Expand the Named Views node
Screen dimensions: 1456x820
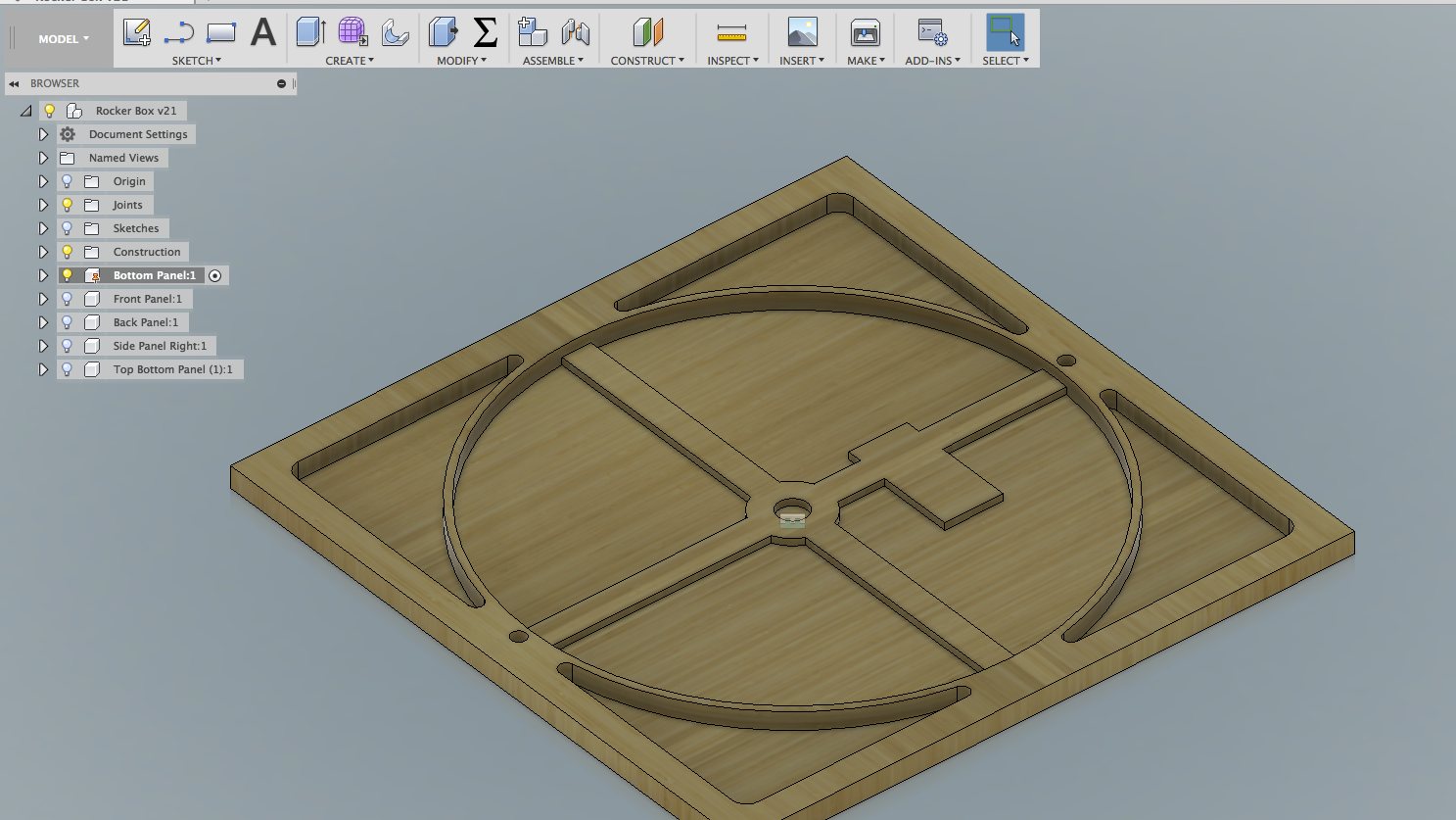tap(43, 158)
